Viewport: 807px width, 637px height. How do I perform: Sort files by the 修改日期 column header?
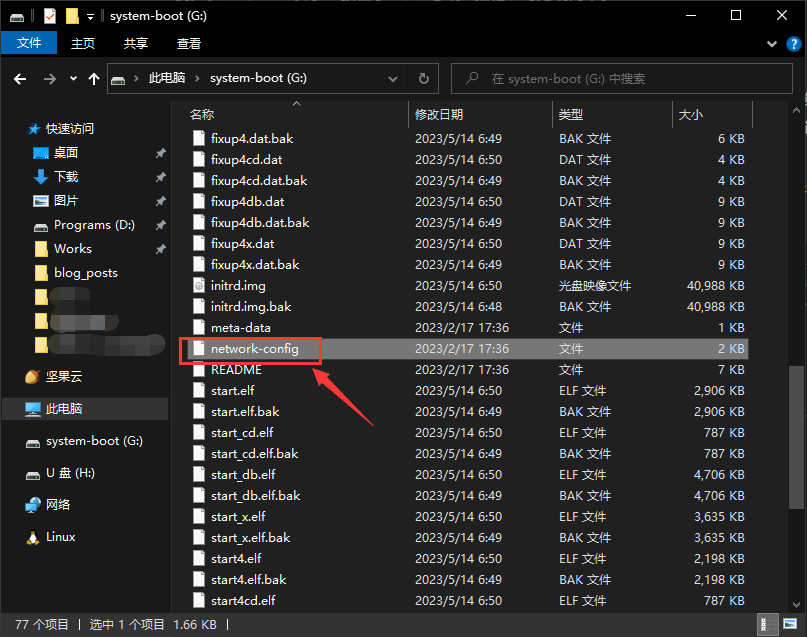[439, 115]
